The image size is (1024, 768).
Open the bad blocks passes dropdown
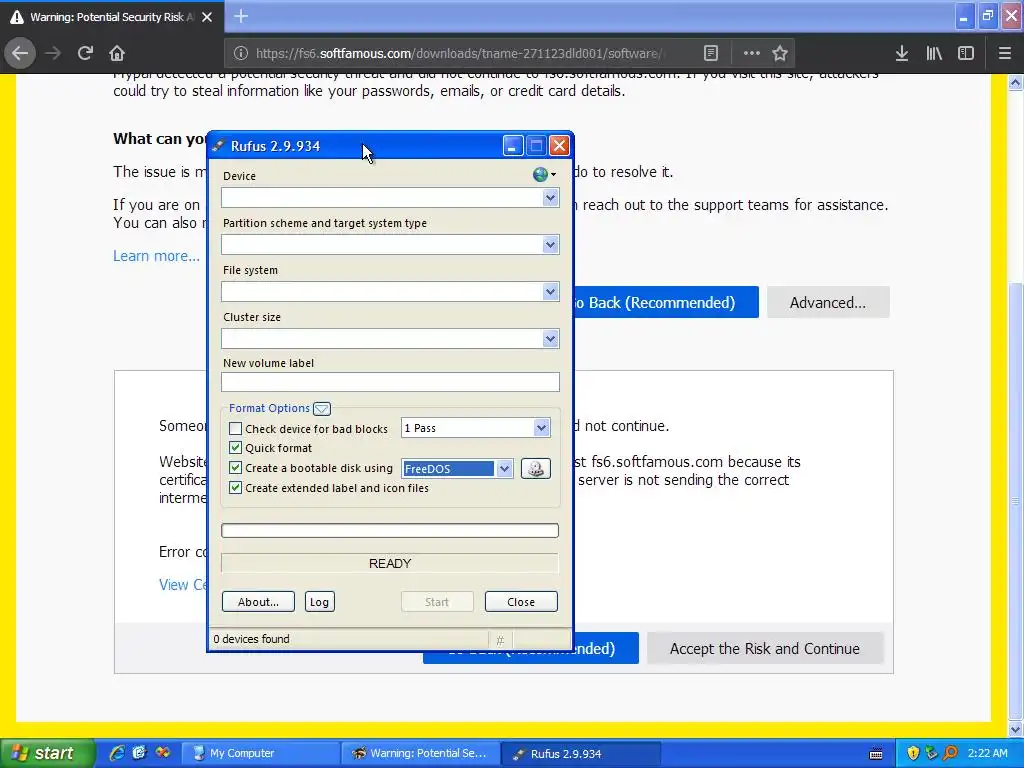tap(475, 428)
